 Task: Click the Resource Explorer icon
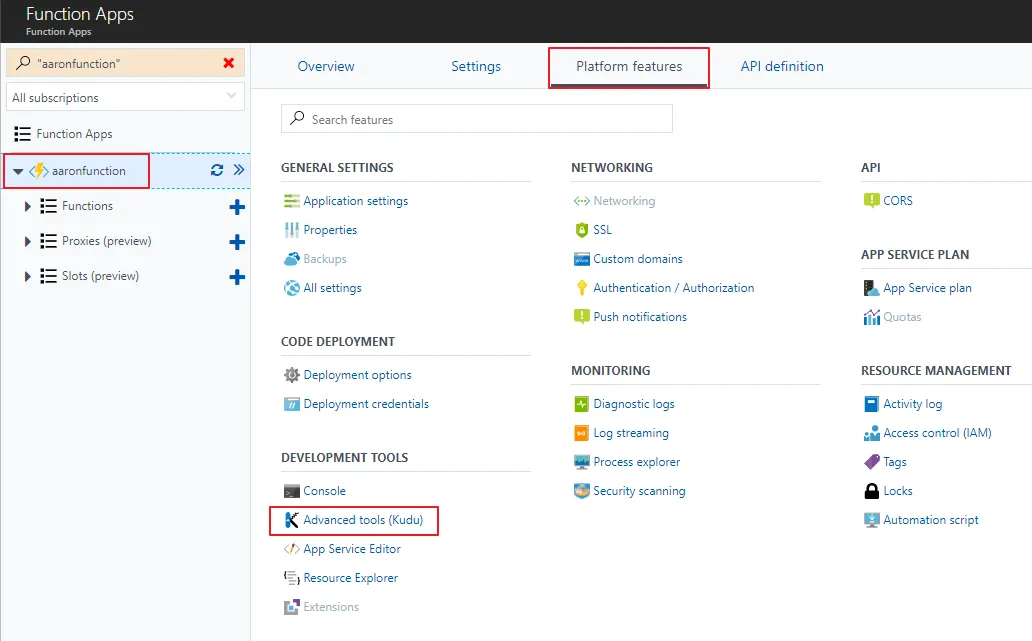point(292,578)
